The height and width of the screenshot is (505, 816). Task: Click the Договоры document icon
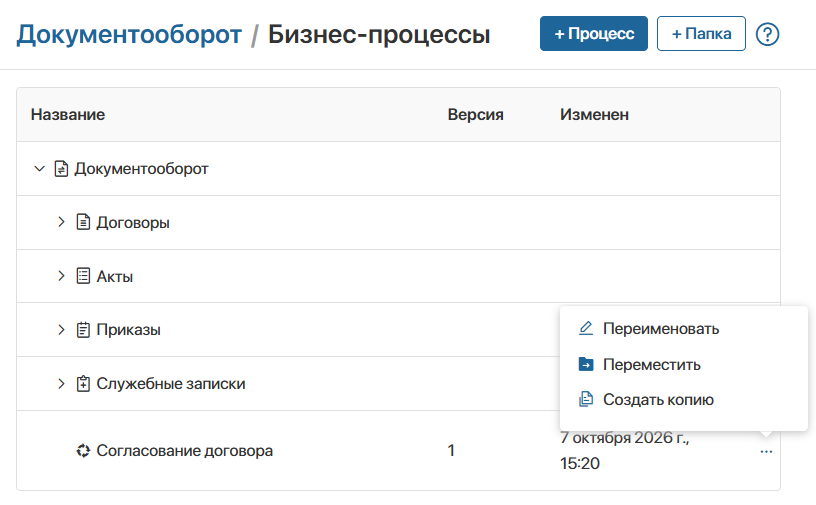click(x=83, y=222)
